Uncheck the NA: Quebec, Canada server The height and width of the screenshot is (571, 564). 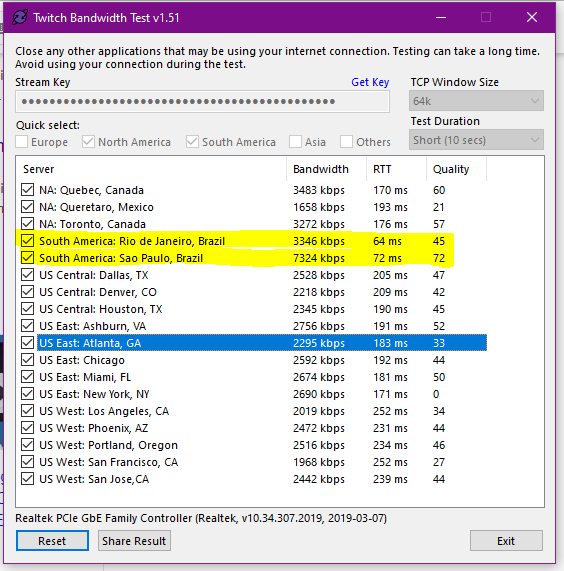[x=27, y=190]
